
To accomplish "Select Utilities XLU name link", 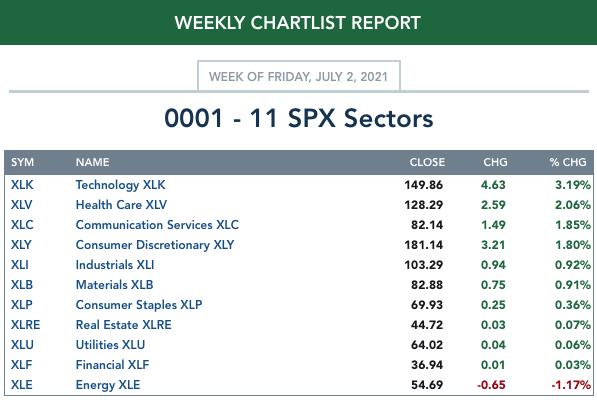I will pyautogui.click(x=110, y=344).
